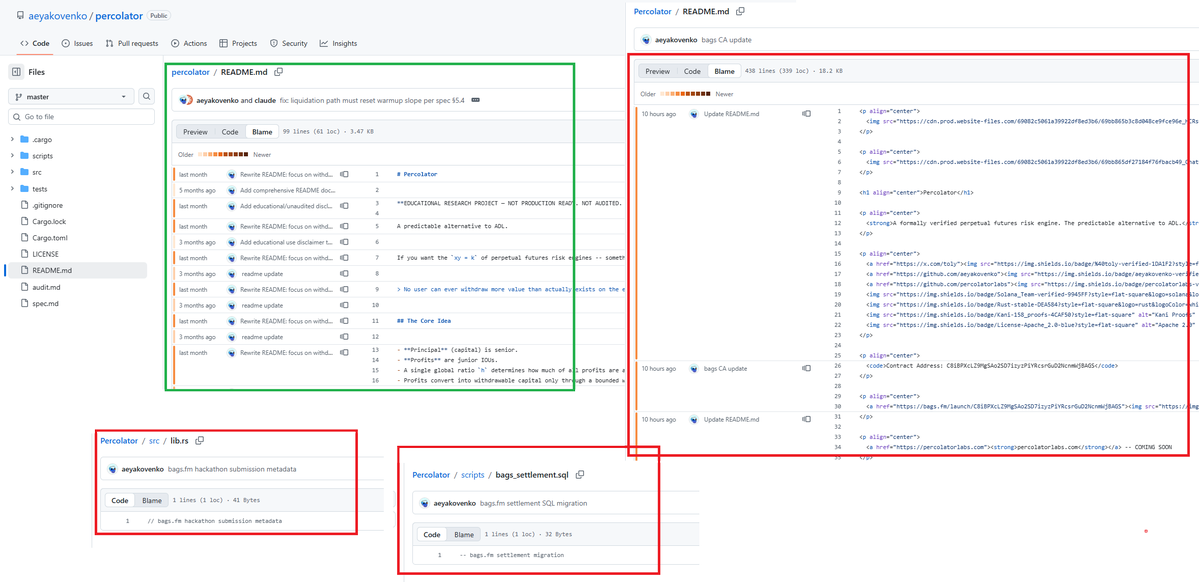The image size is (1199, 582).
Task: Switch to Preview in the 99 lines README view
Action: 195,132
